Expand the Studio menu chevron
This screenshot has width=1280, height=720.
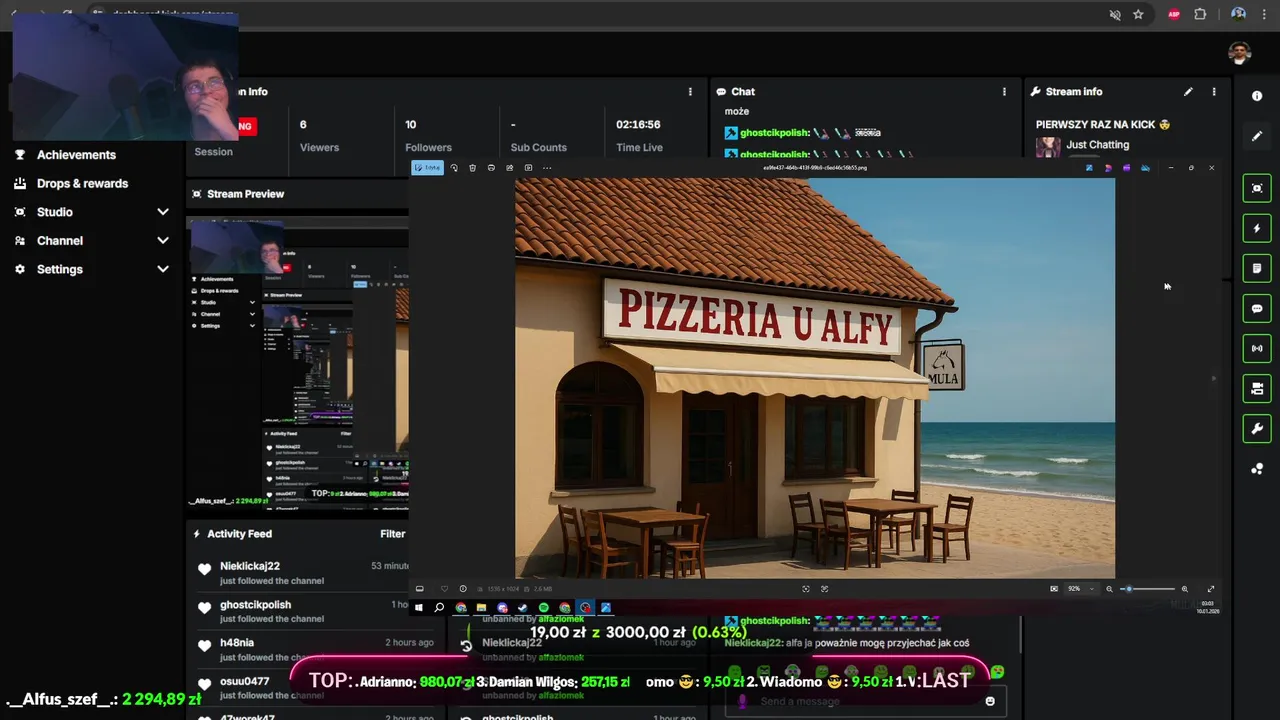pyautogui.click(x=163, y=212)
